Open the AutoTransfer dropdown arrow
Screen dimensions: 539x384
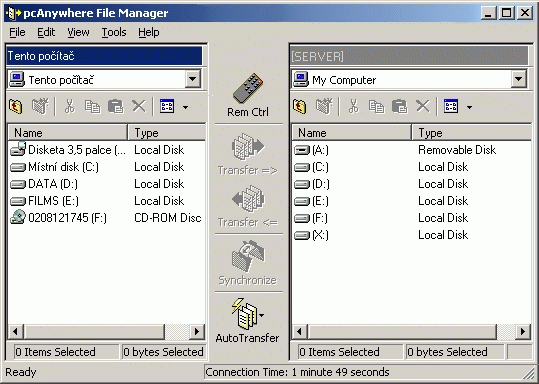coord(262,315)
